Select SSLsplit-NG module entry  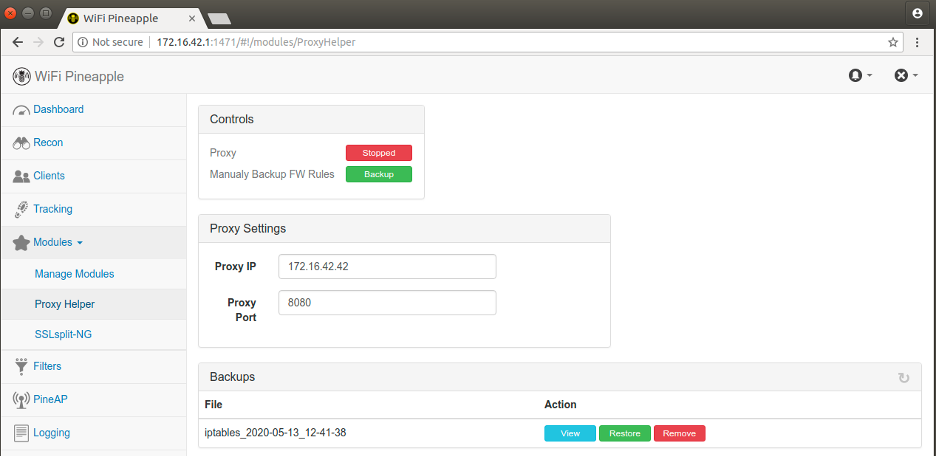(63, 335)
